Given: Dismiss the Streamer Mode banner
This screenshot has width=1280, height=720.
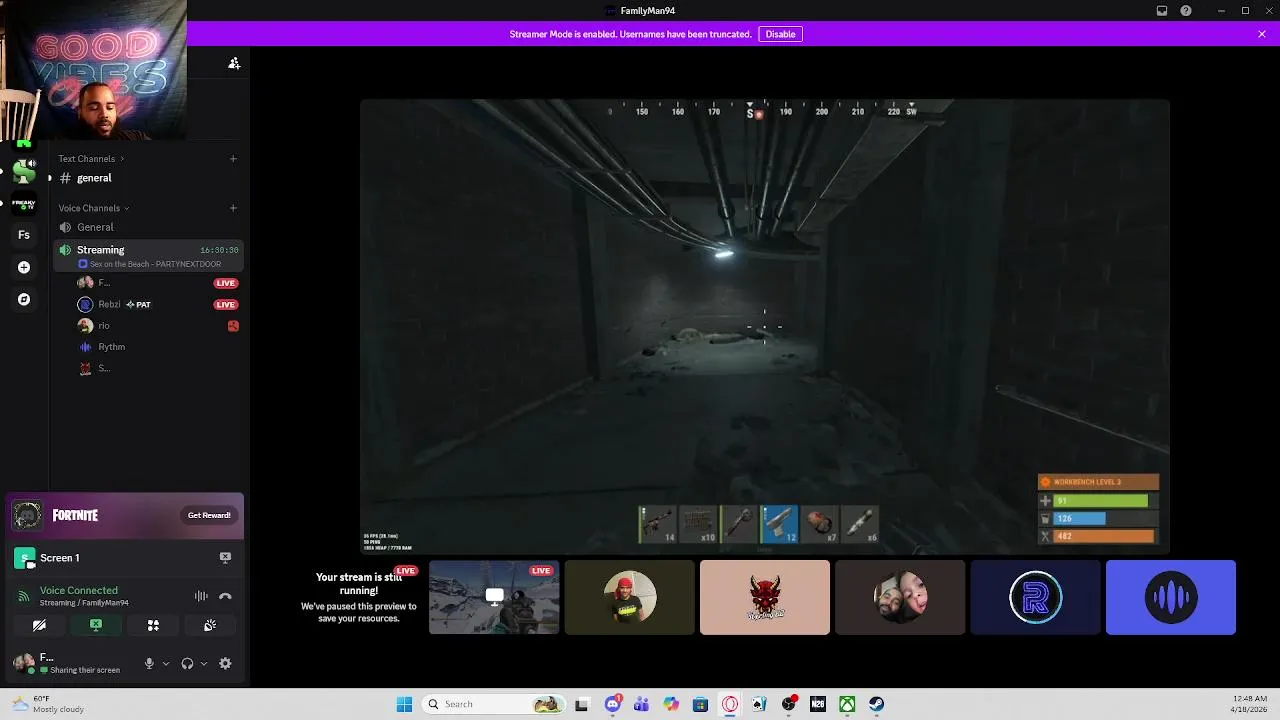Looking at the screenshot, I should tap(1262, 34).
